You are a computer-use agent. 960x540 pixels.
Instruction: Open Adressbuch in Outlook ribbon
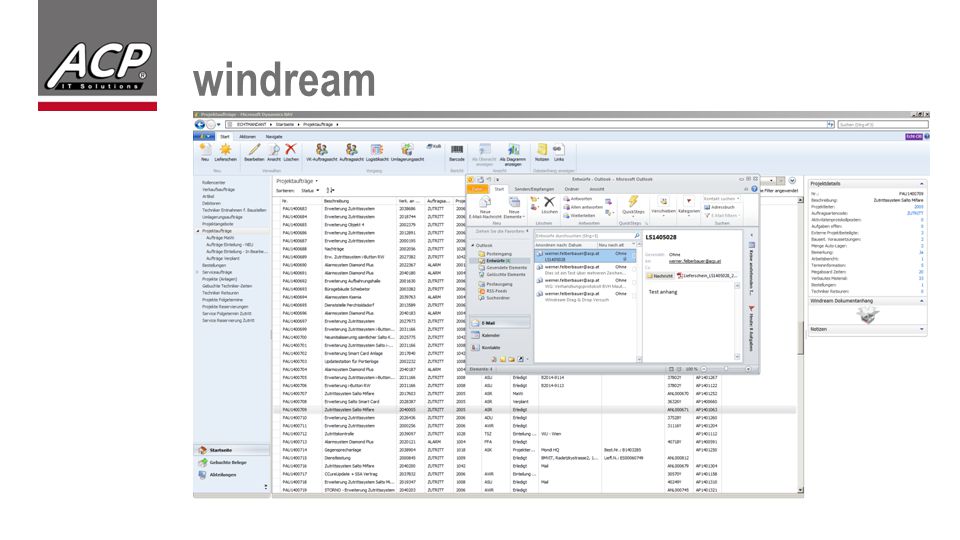tap(719, 207)
